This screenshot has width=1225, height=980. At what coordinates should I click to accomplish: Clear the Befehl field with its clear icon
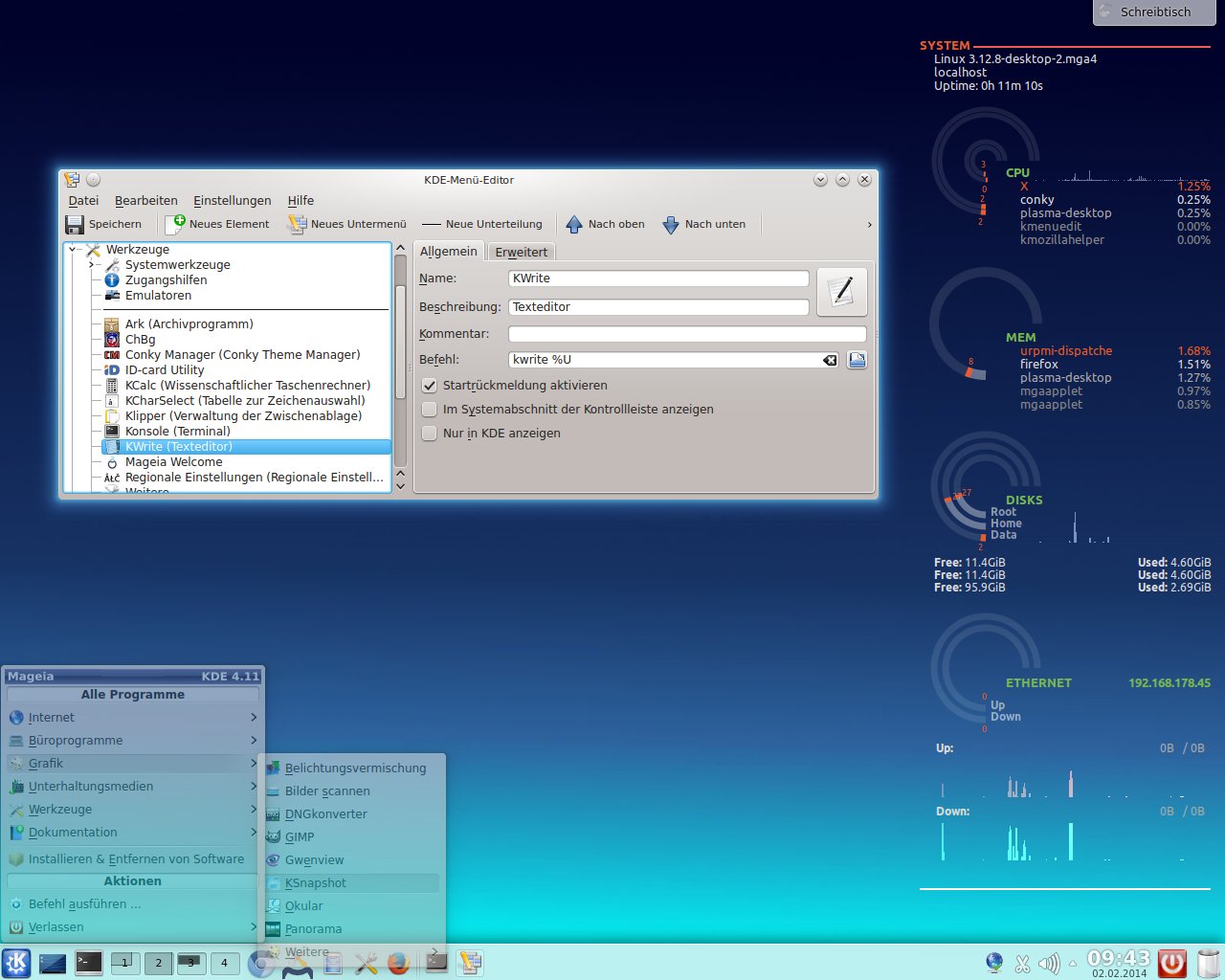pyautogui.click(x=830, y=360)
